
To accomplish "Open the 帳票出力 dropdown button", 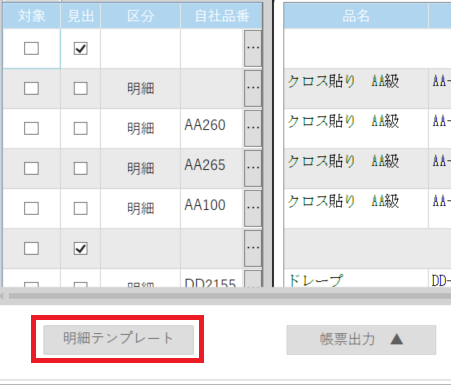I will tap(361, 340).
